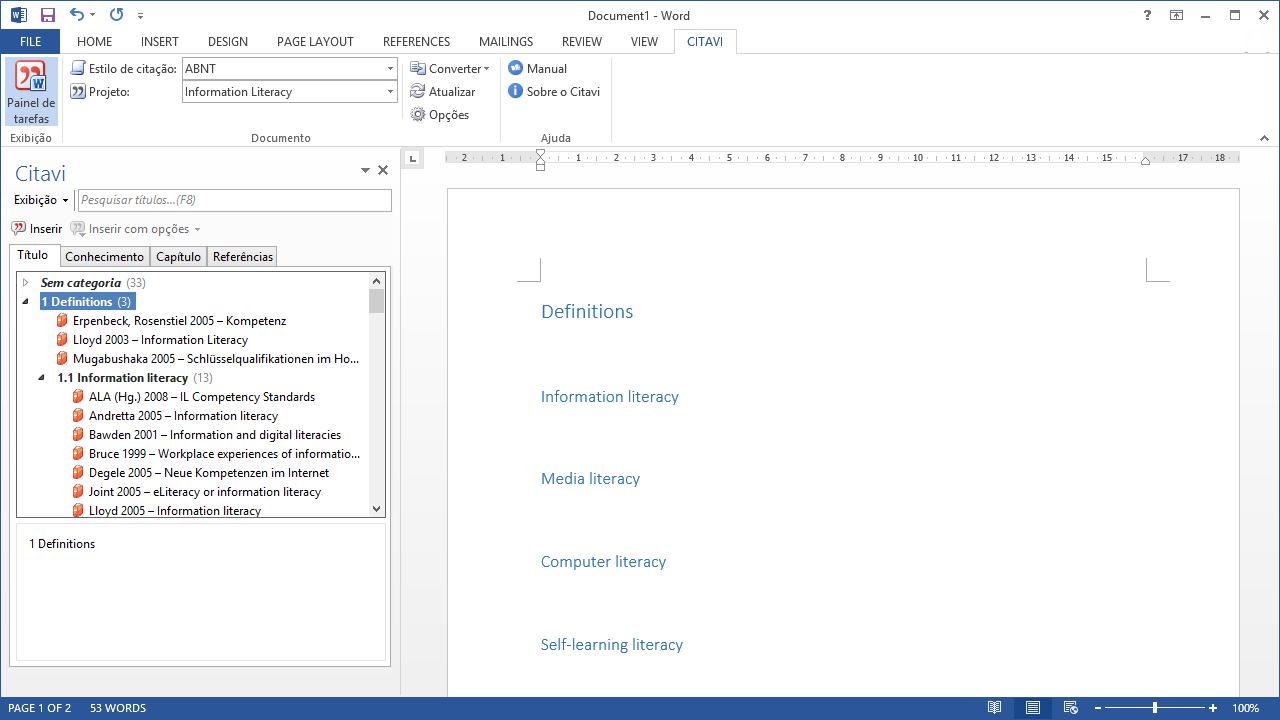
Task: Click the 100% zoom level button
Action: pos(1246,708)
